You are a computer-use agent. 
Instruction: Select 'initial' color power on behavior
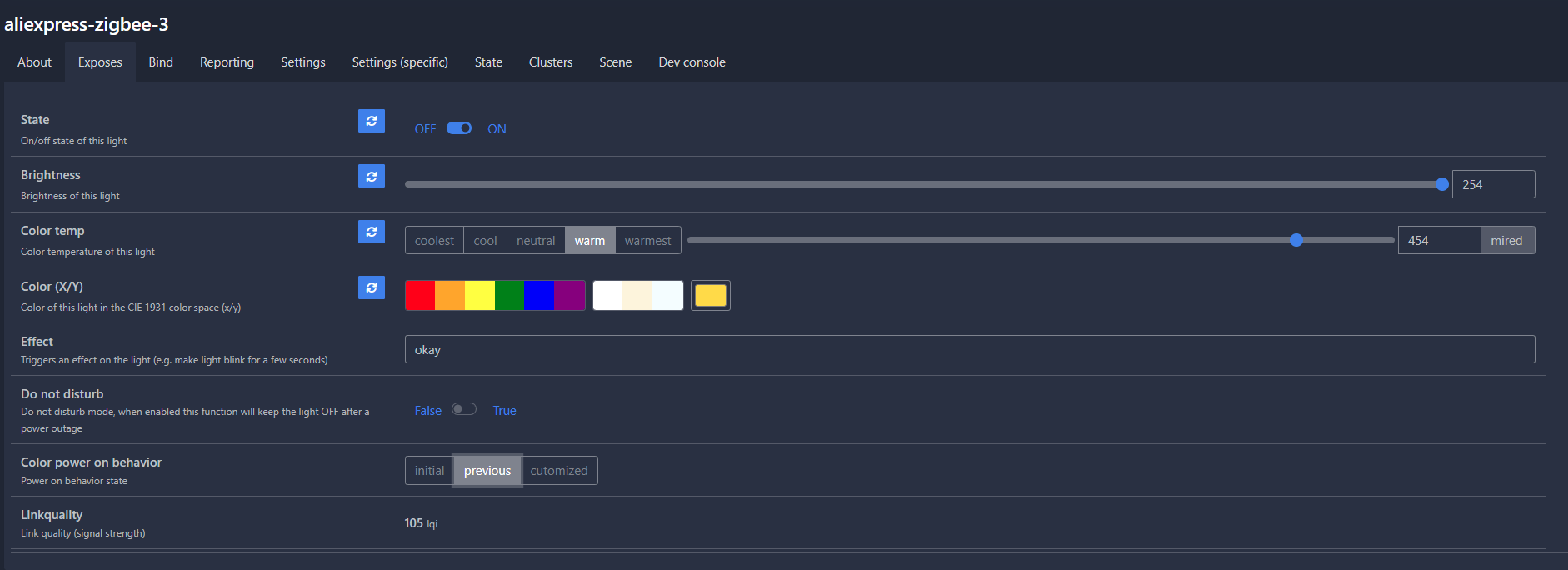[x=429, y=471]
